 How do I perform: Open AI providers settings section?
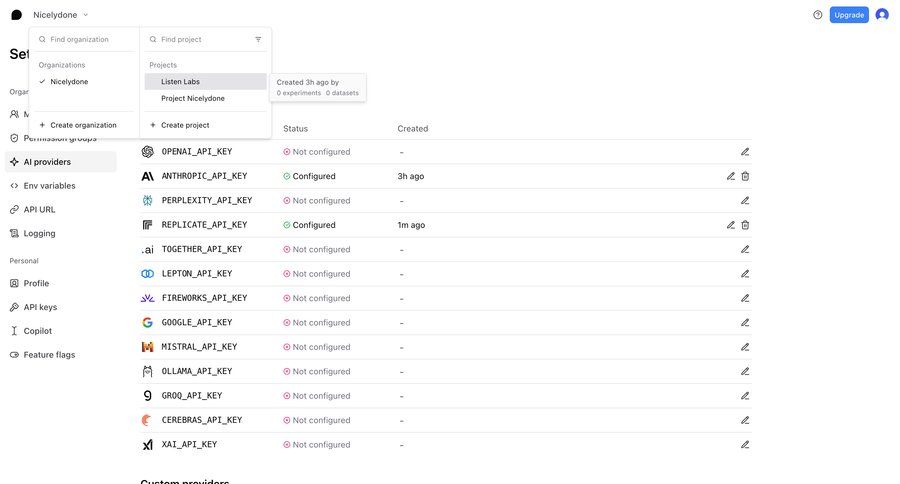pos(61,162)
